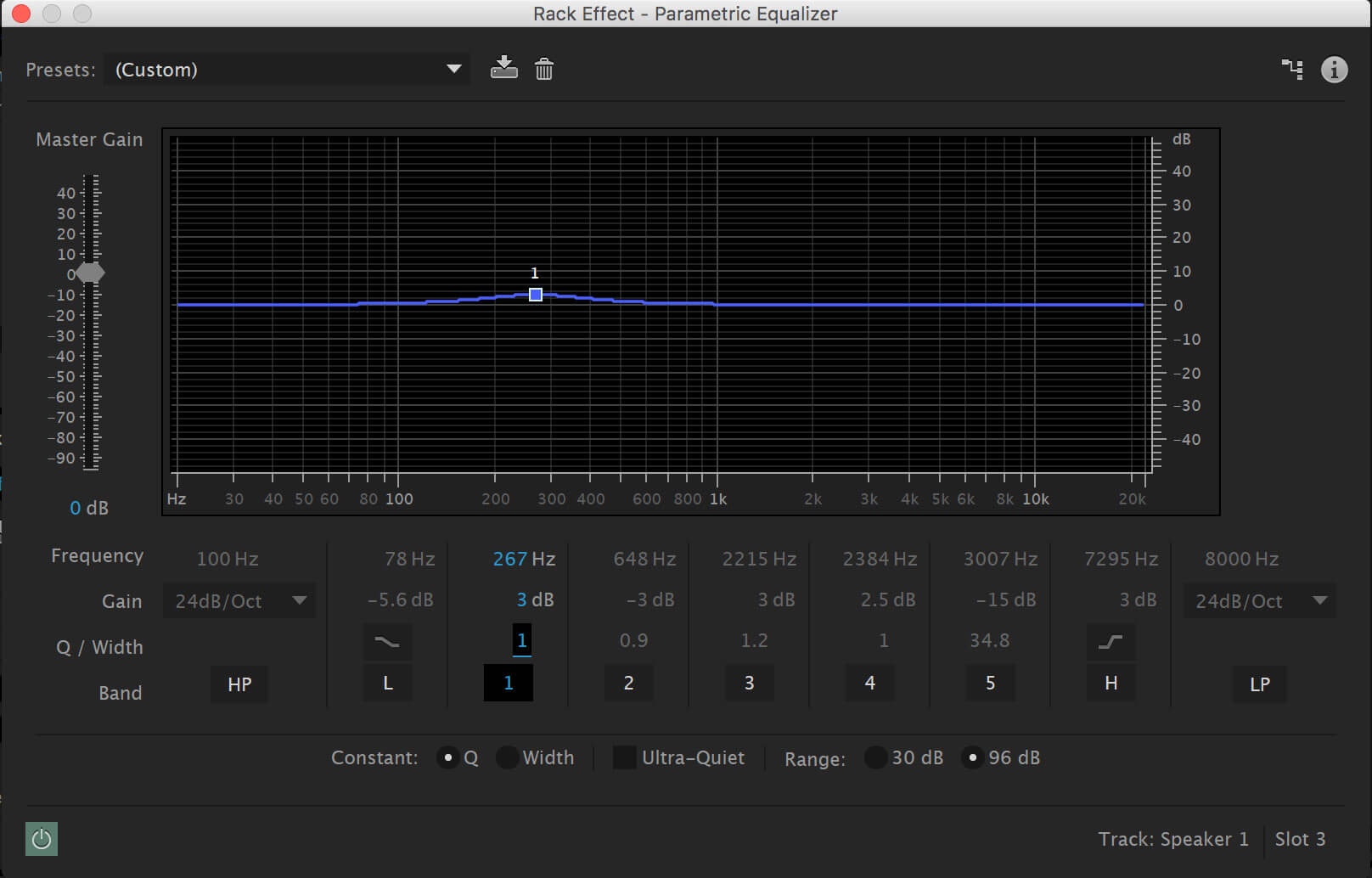
Task: Toggle the L band button
Action: click(388, 683)
